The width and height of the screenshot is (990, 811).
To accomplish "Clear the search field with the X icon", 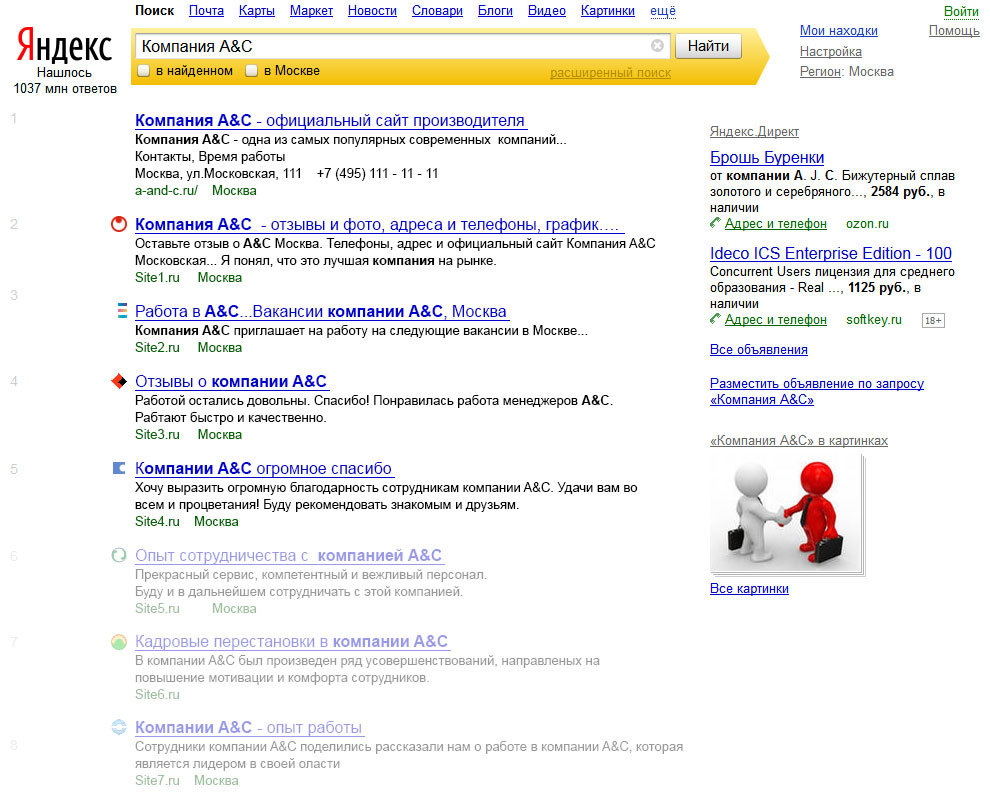I will [657, 45].
